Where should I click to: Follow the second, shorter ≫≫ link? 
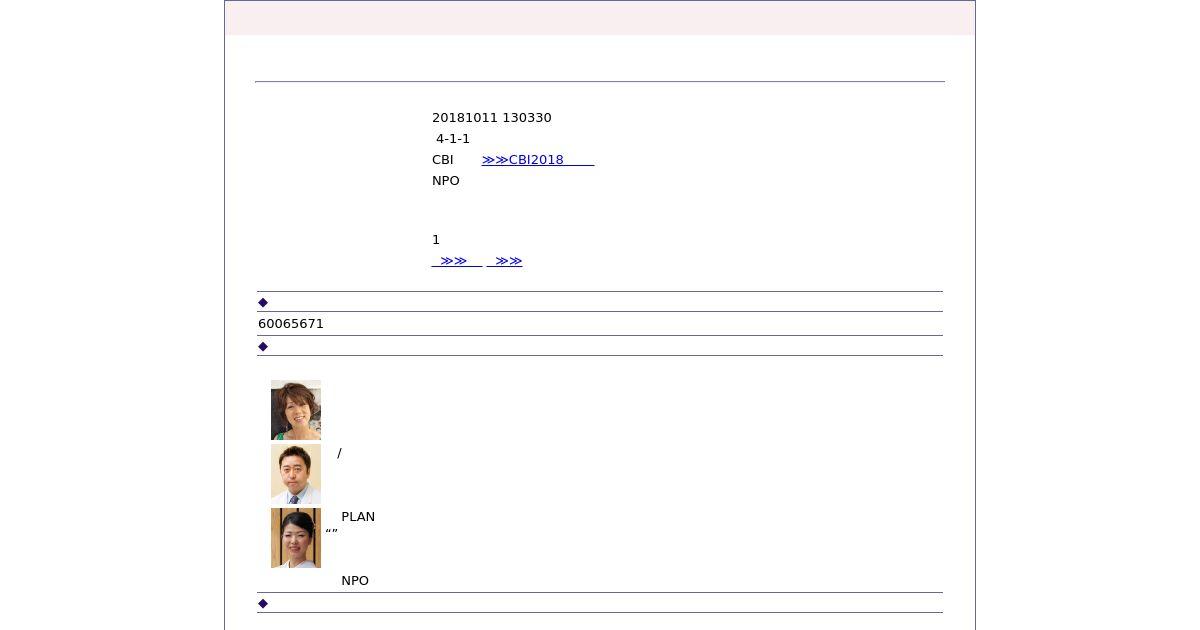click(504, 261)
